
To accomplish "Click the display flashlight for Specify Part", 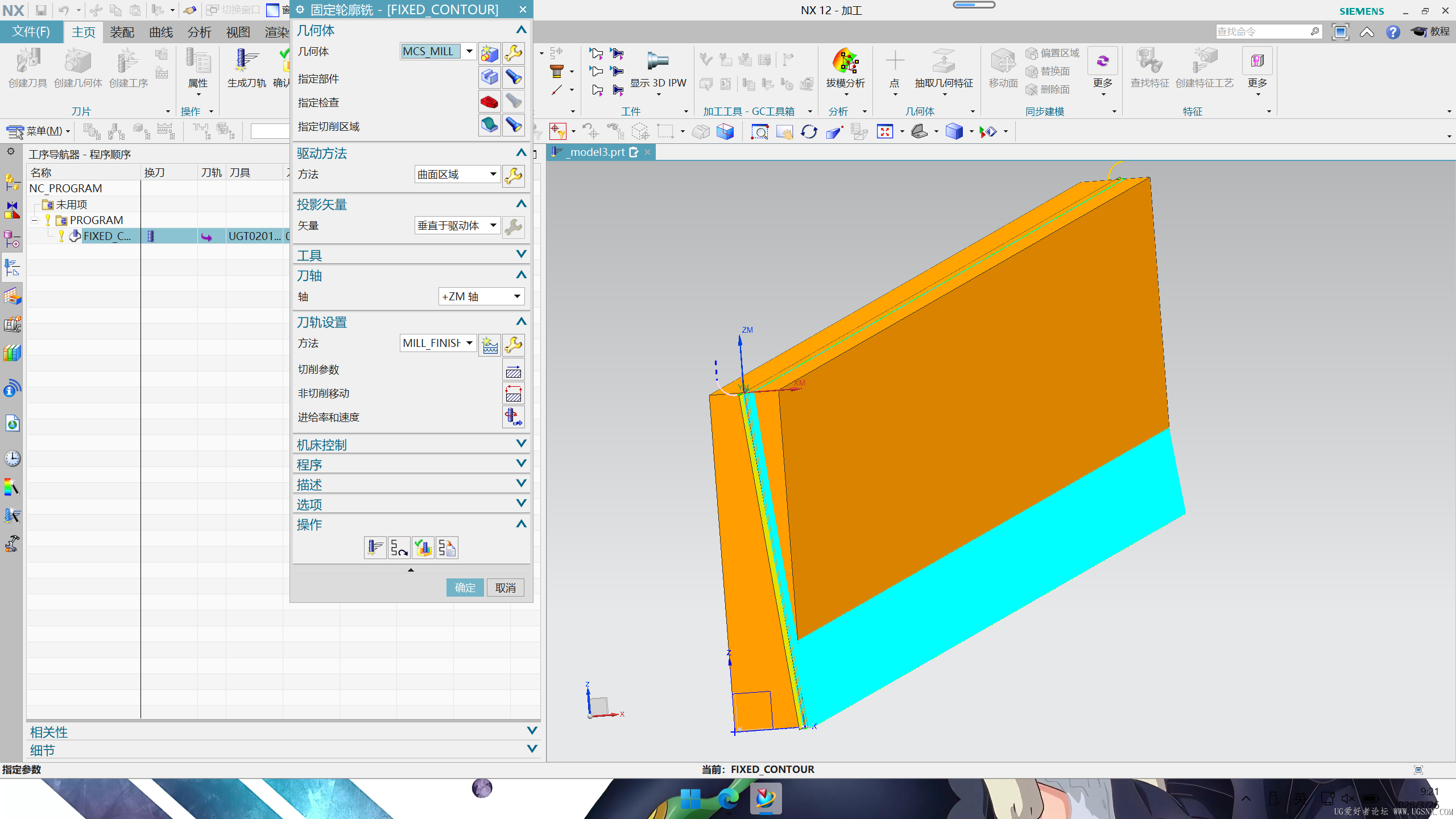I will point(513,77).
